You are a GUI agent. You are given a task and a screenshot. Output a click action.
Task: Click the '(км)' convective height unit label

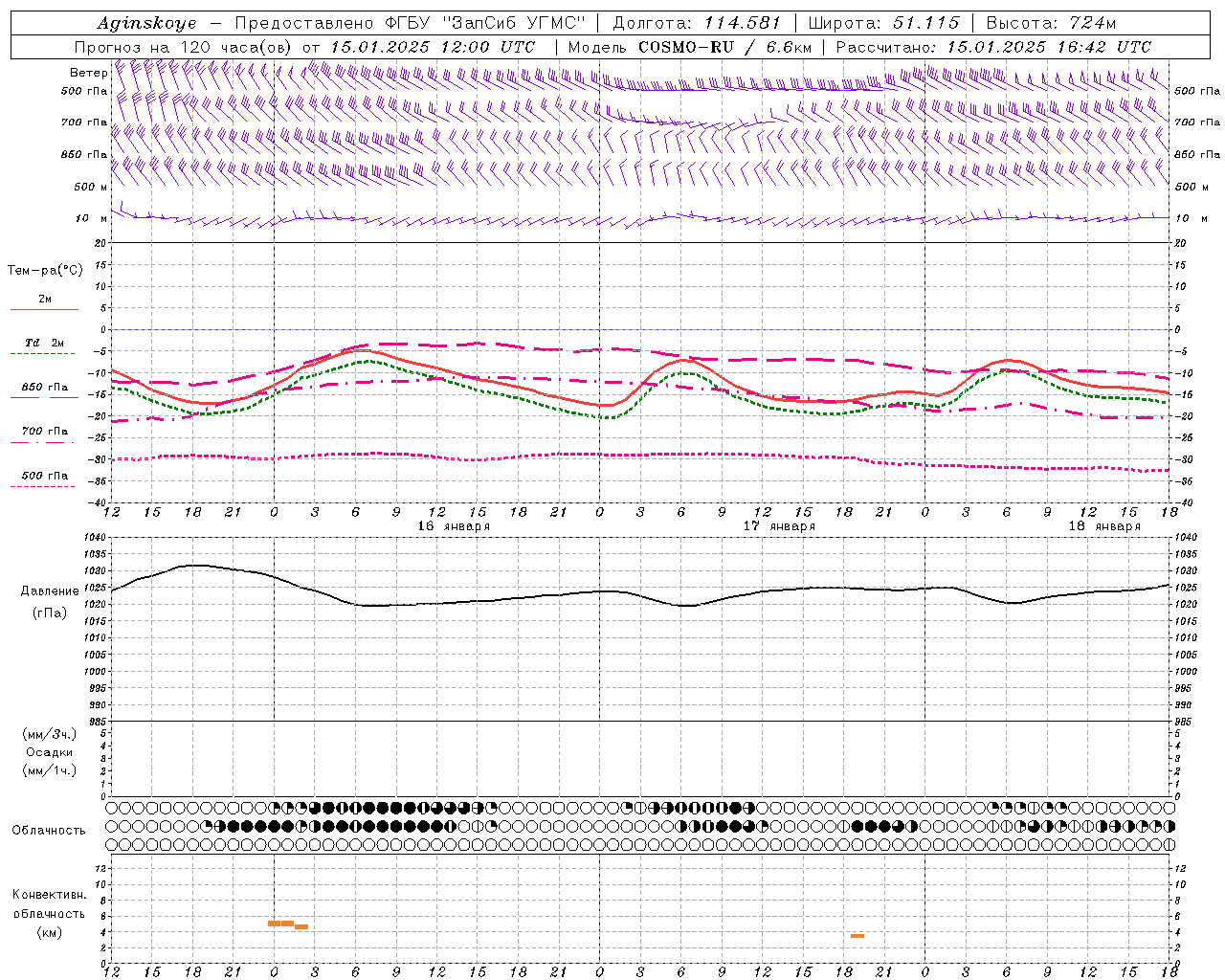pyautogui.click(x=50, y=932)
